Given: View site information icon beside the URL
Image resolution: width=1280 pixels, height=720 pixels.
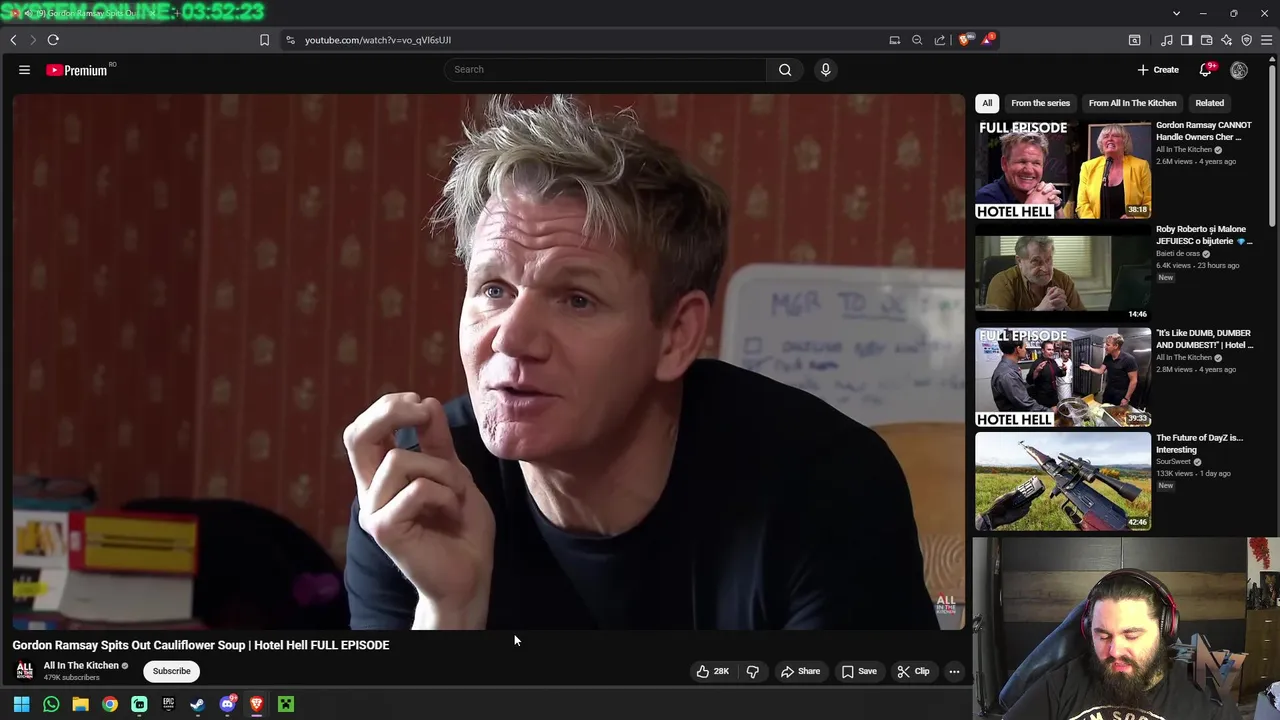Looking at the screenshot, I should point(290,40).
